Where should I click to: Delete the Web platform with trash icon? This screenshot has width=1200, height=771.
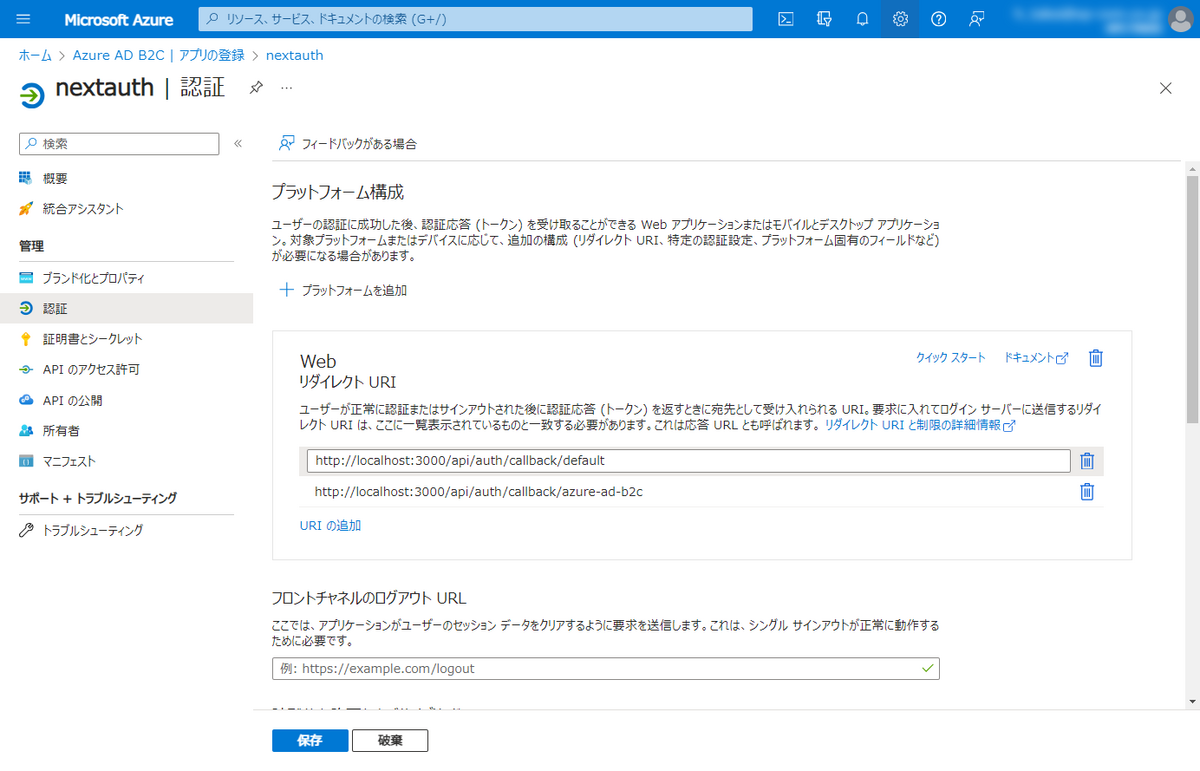pos(1096,358)
